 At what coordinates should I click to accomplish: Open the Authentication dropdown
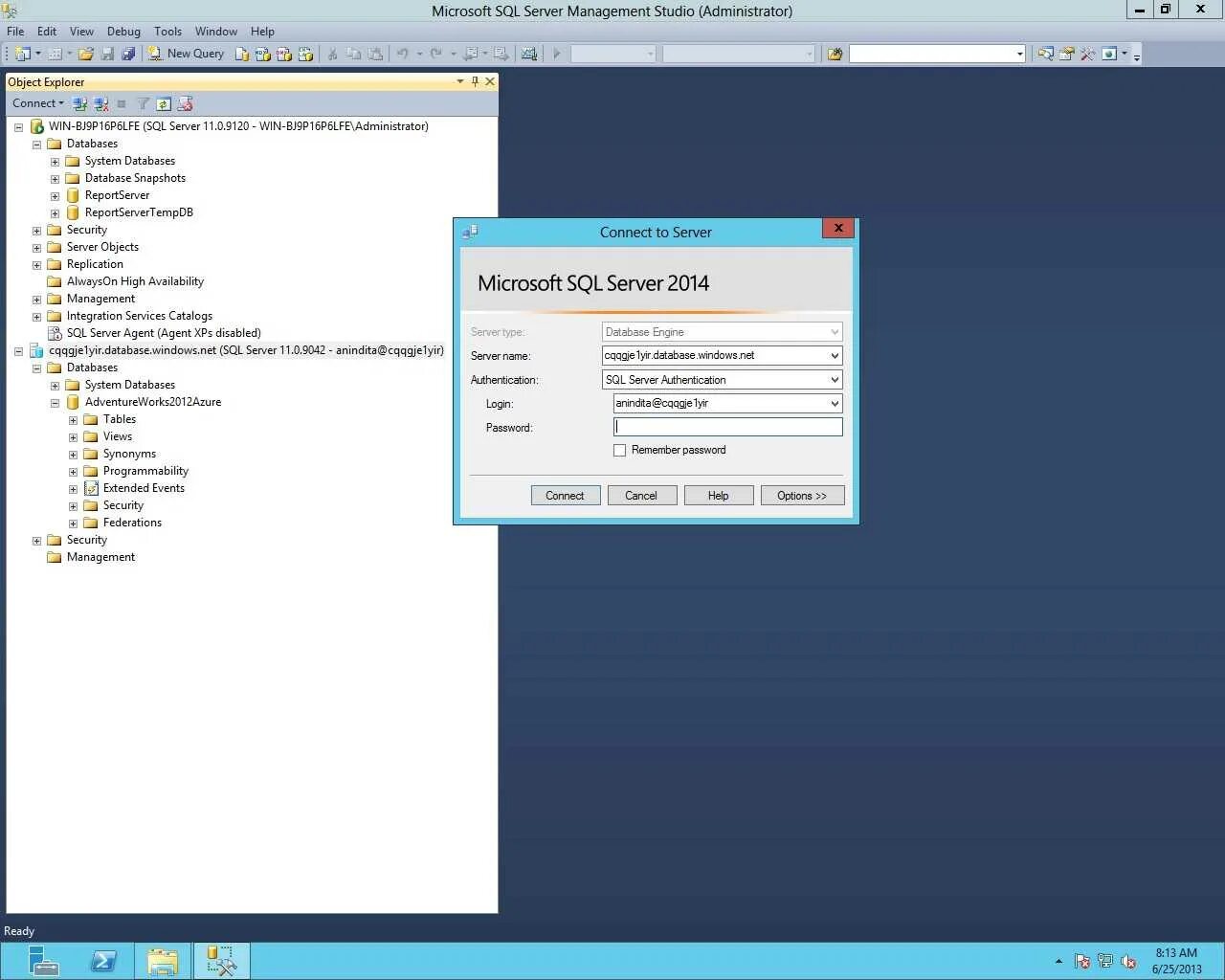[835, 380]
